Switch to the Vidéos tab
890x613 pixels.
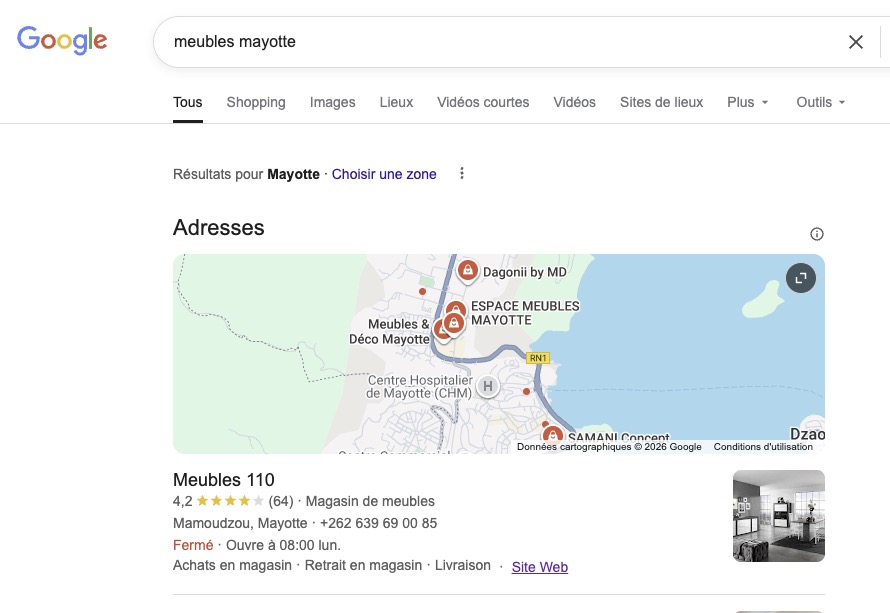(x=574, y=102)
